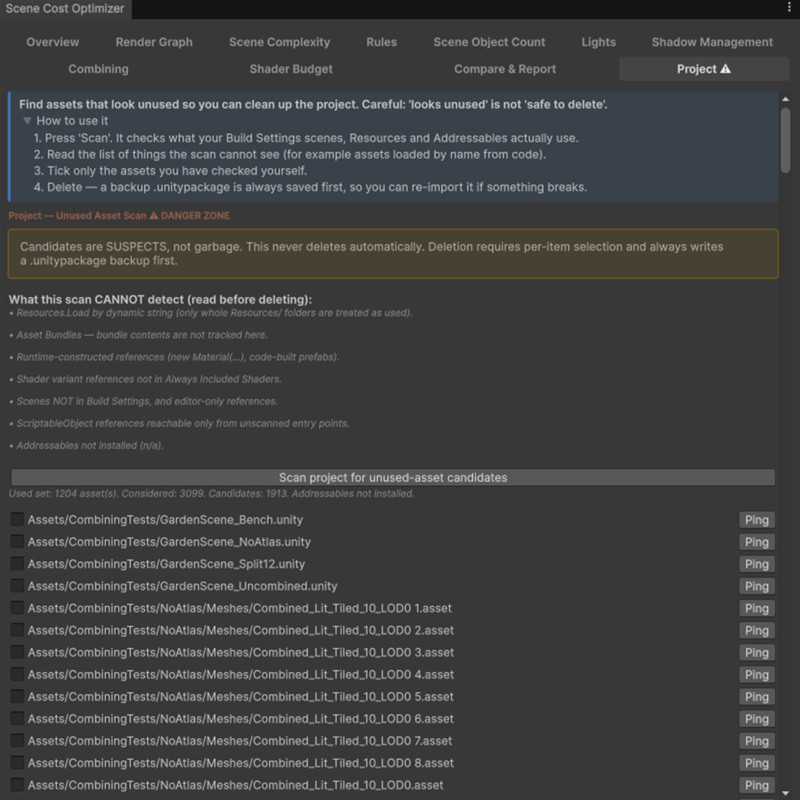The width and height of the screenshot is (800, 800).
Task: Tick checkbox for GardenScene_Bench.unity
Action: [17, 519]
